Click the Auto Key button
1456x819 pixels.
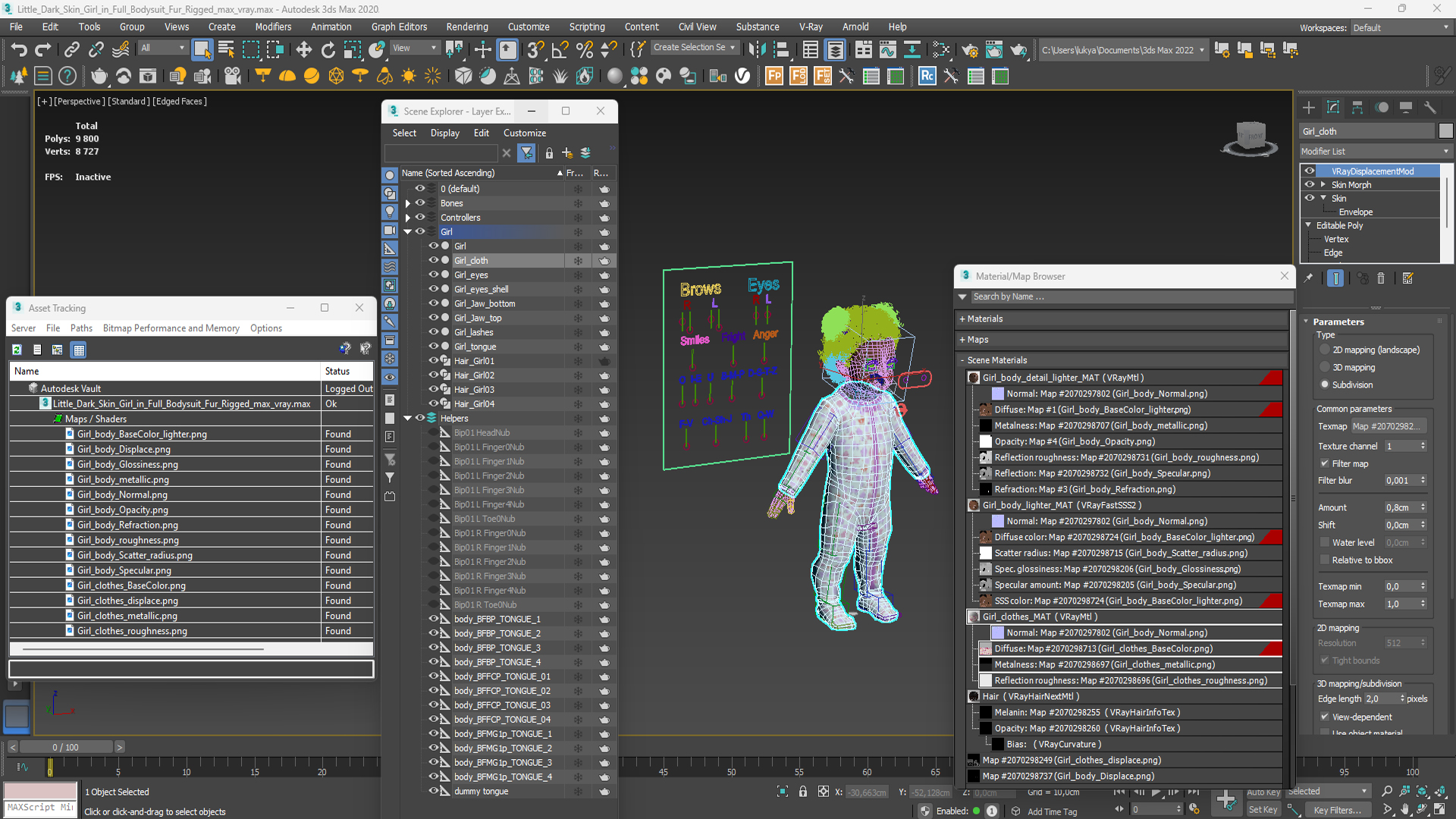coord(1263,792)
